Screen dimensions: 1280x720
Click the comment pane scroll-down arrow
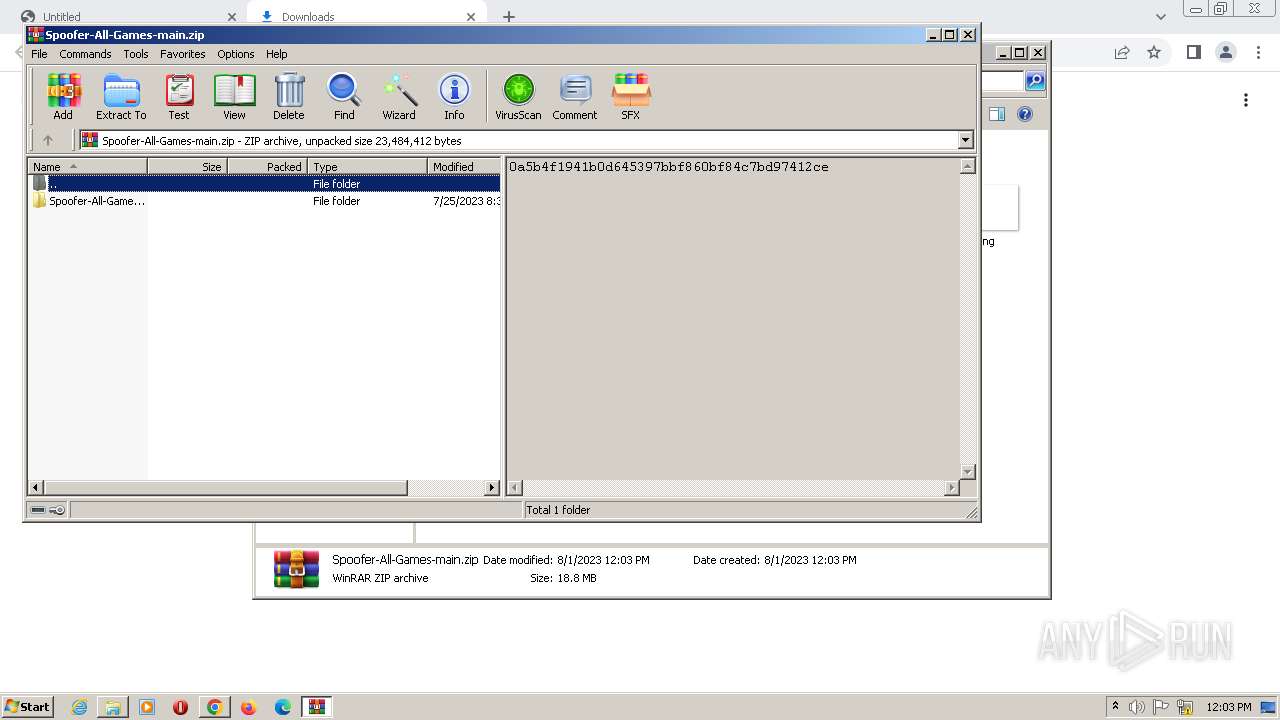click(967, 472)
